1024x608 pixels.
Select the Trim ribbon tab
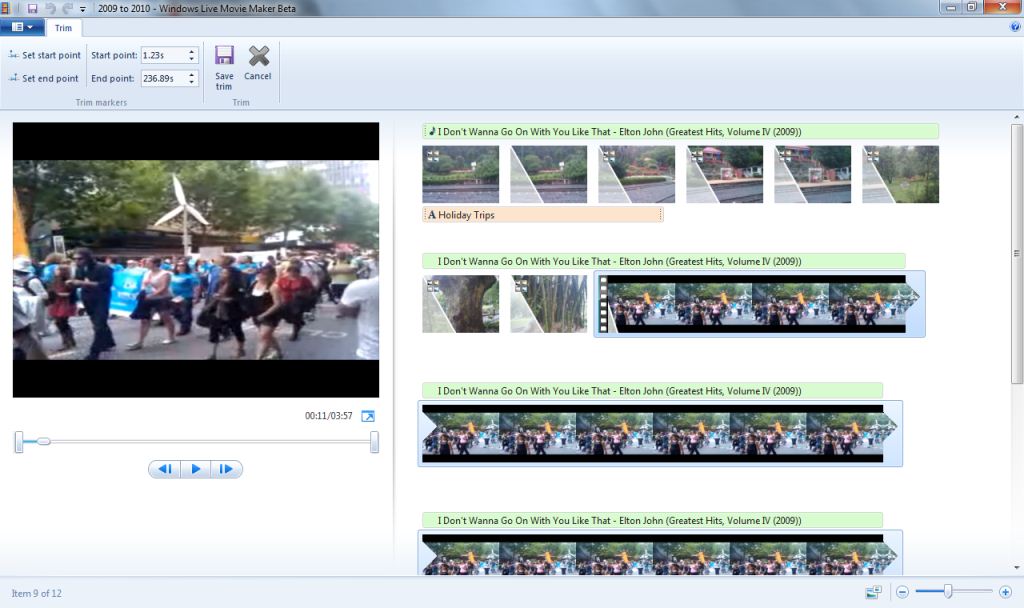click(x=63, y=28)
